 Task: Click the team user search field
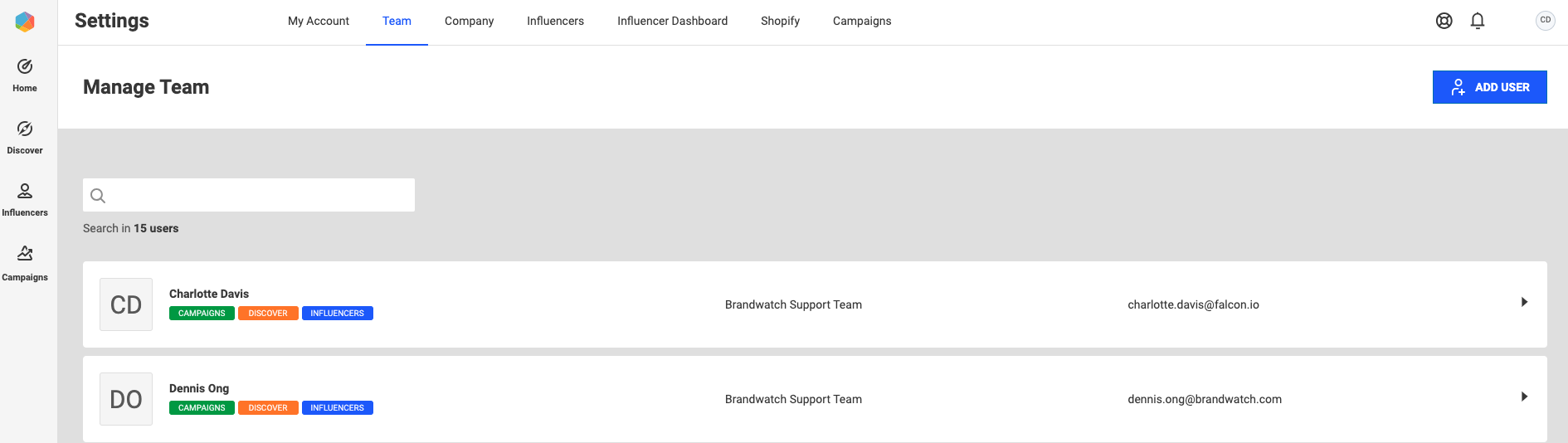click(x=249, y=195)
